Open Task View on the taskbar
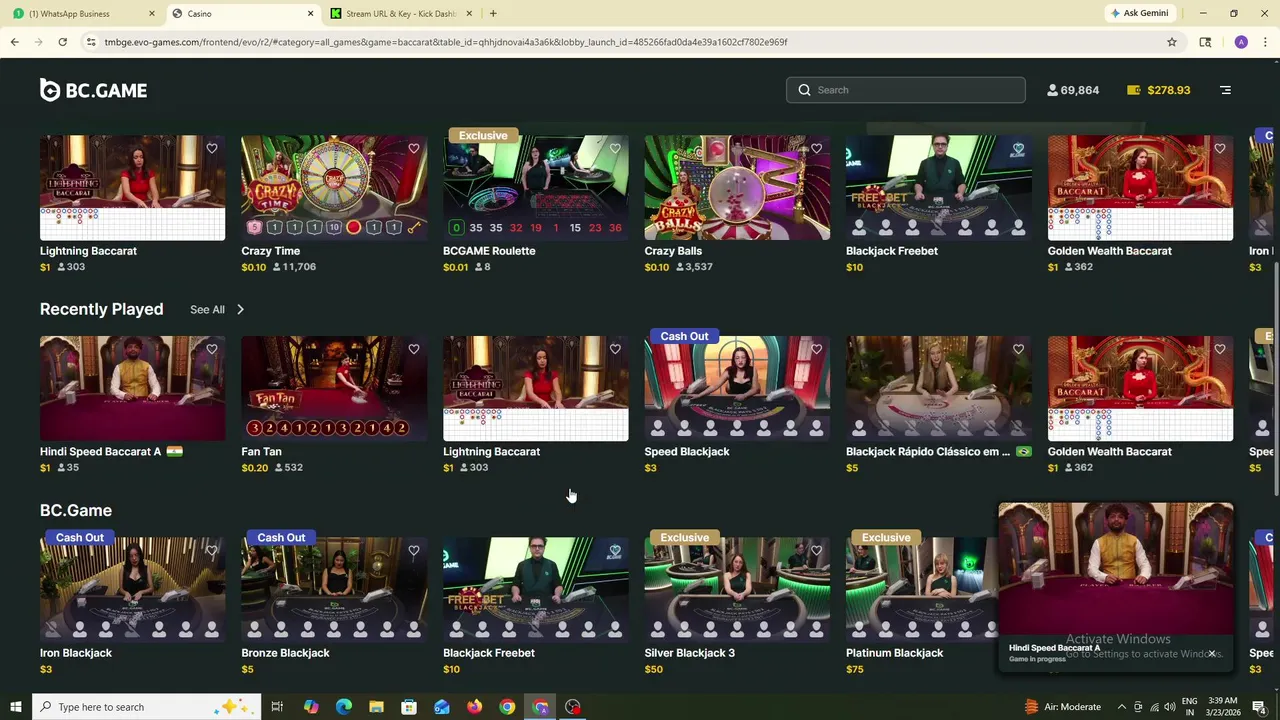The image size is (1280, 720). click(277, 707)
